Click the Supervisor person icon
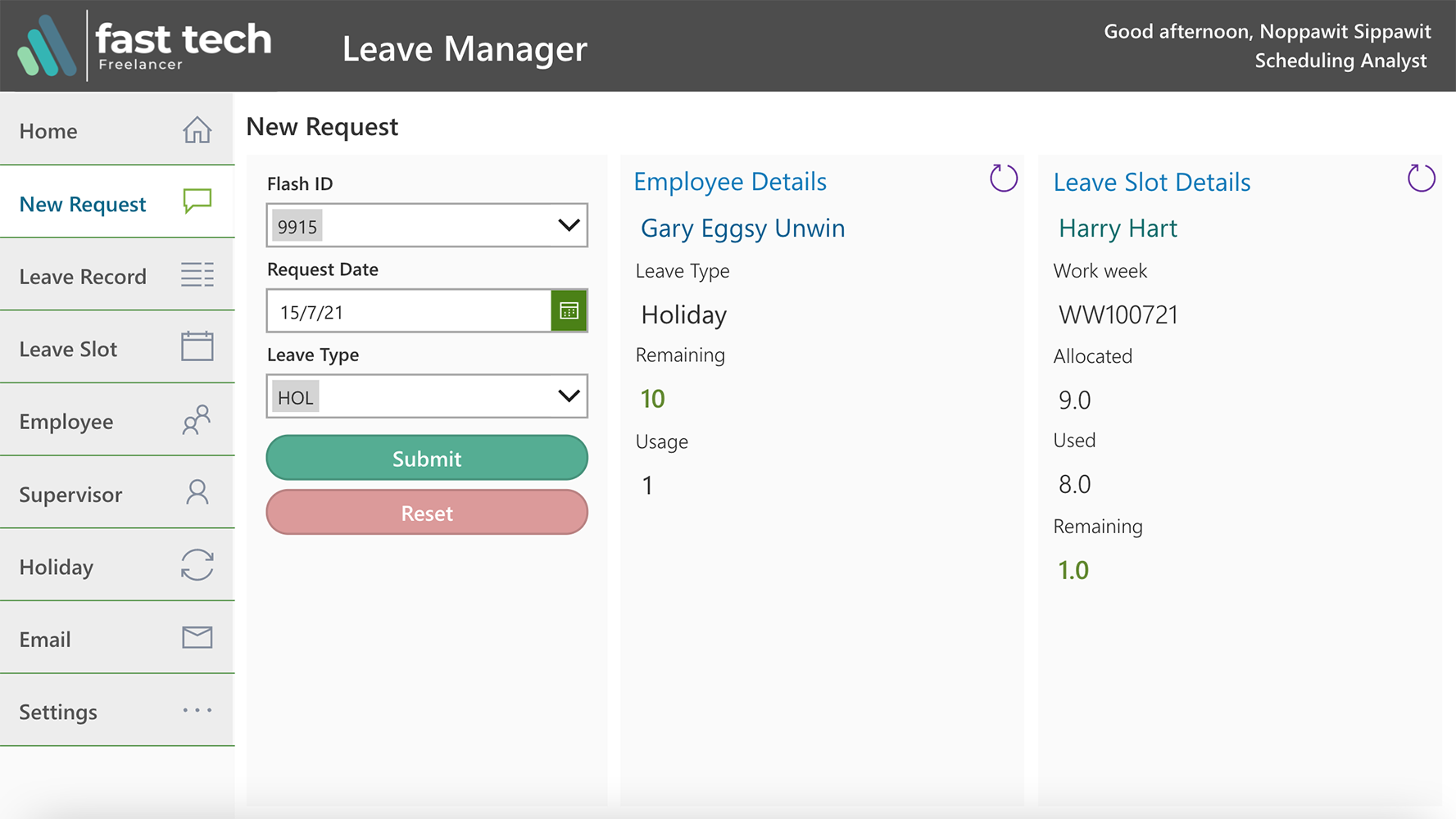This screenshot has width=1456, height=819. click(197, 492)
